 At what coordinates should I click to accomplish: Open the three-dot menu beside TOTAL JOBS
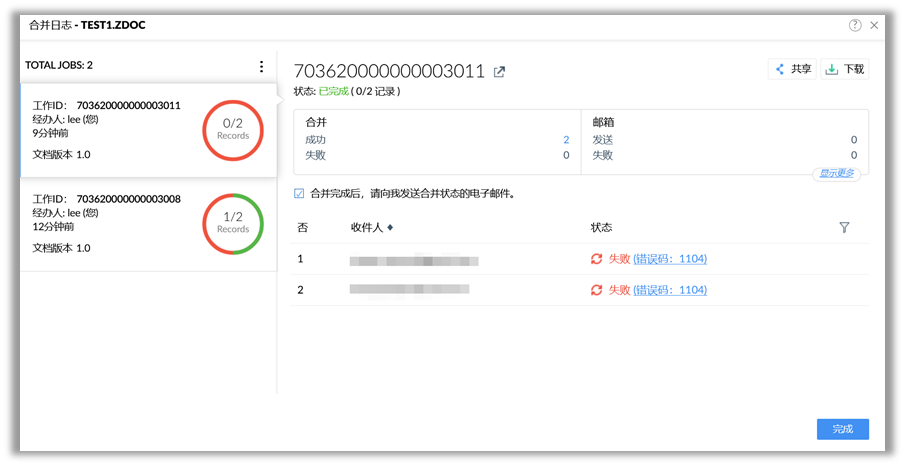[262, 66]
